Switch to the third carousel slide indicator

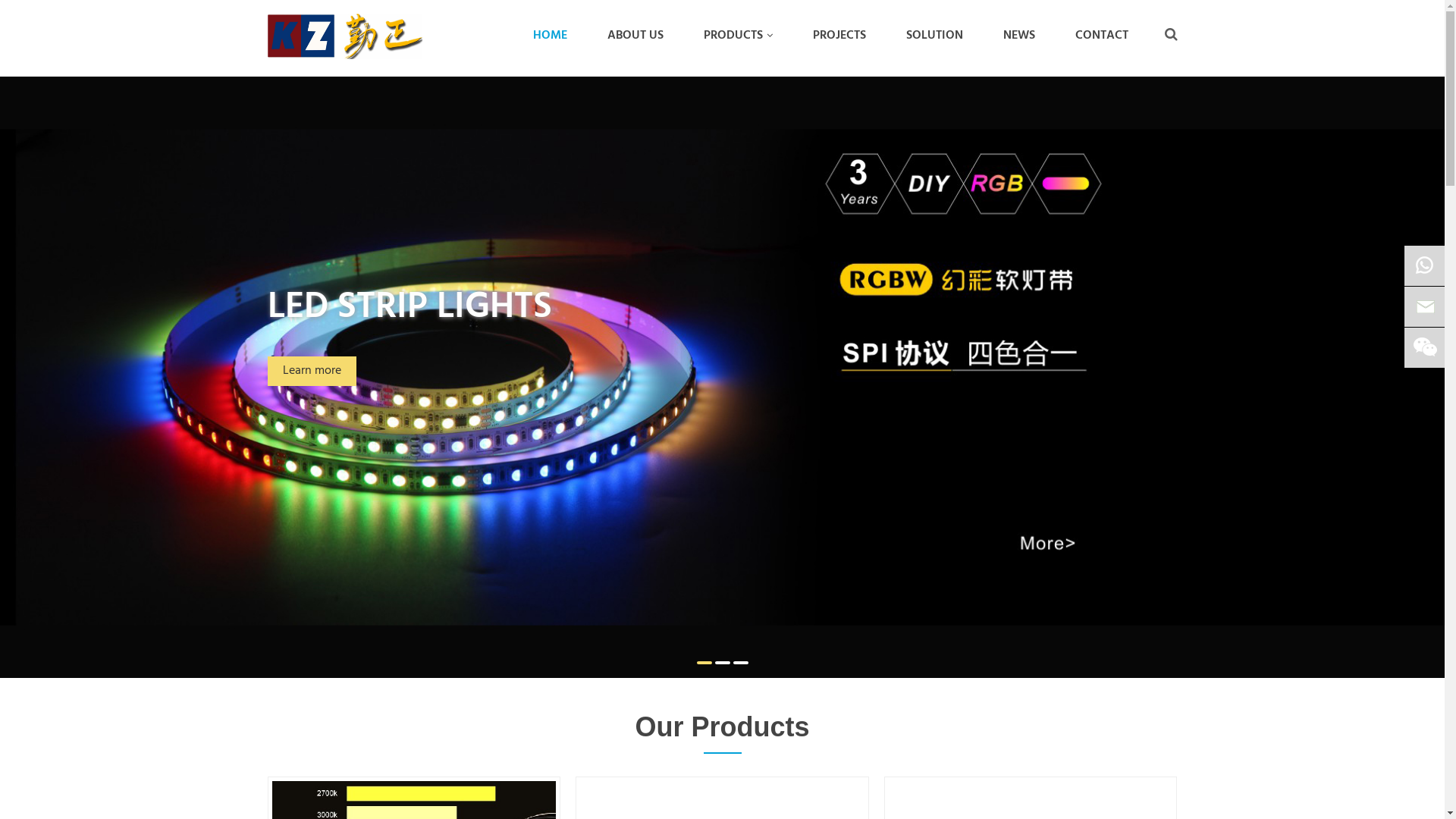[x=741, y=663]
